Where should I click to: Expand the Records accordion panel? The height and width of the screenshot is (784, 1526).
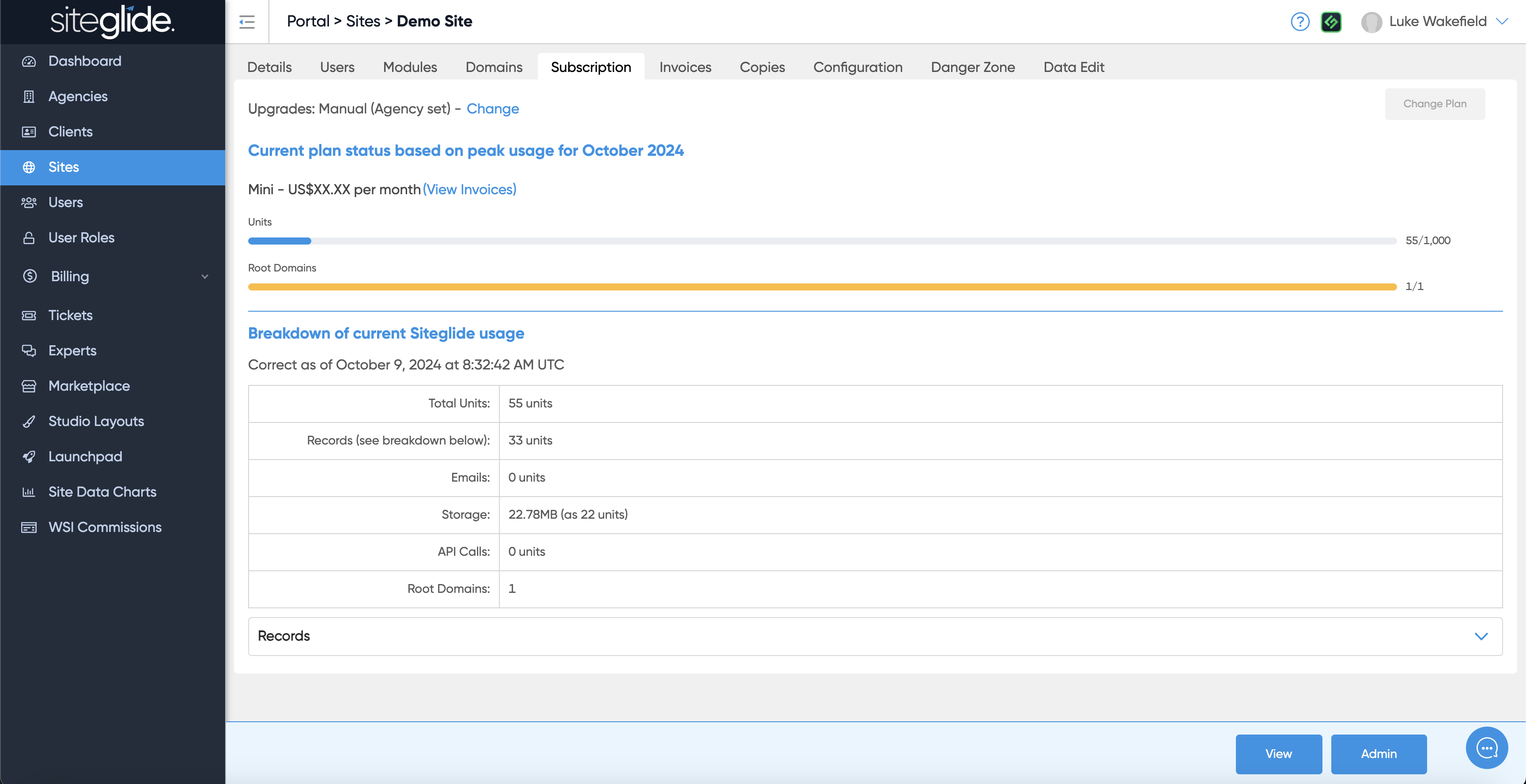[x=1481, y=636]
